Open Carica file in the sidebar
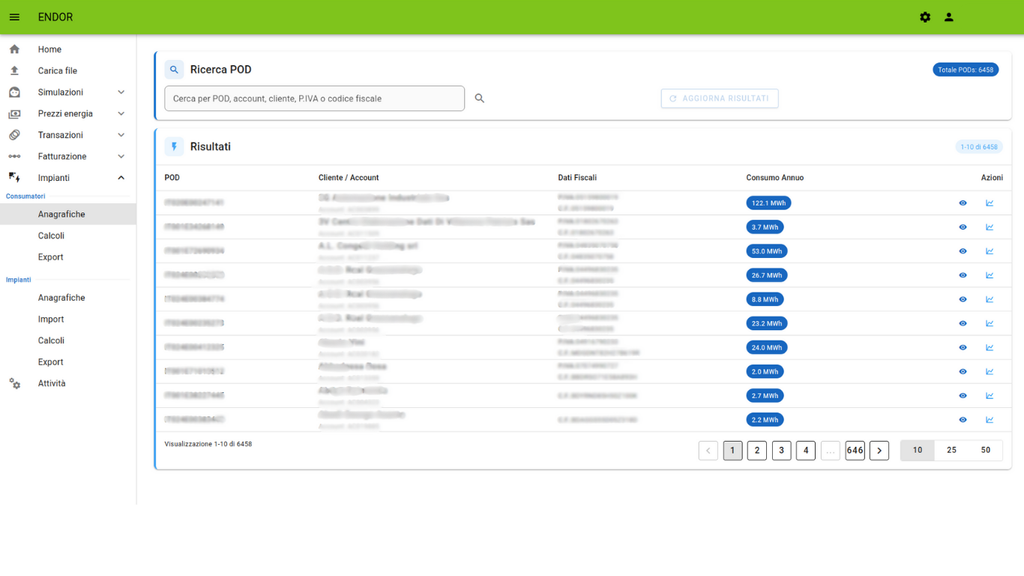 click(x=57, y=71)
